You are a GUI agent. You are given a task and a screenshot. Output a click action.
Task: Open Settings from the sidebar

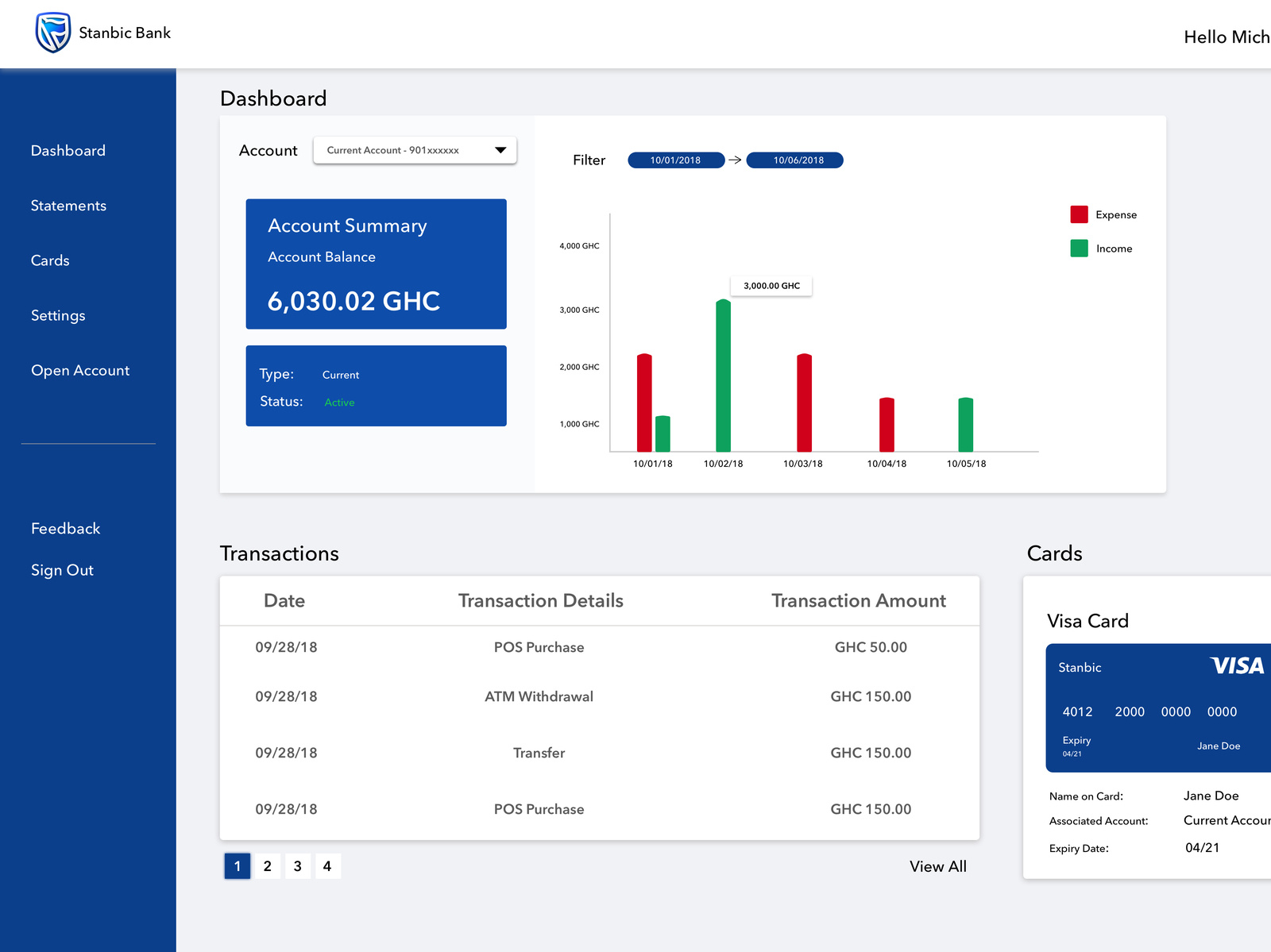[x=58, y=315]
